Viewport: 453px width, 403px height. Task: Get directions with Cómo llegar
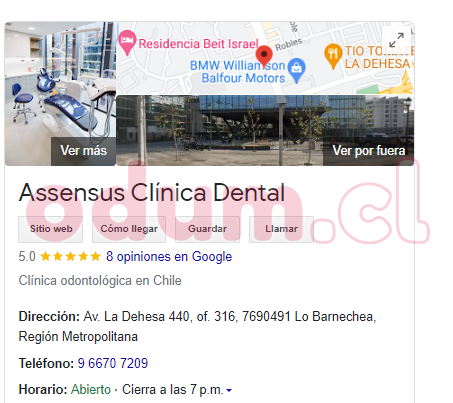tap(129, 229)
